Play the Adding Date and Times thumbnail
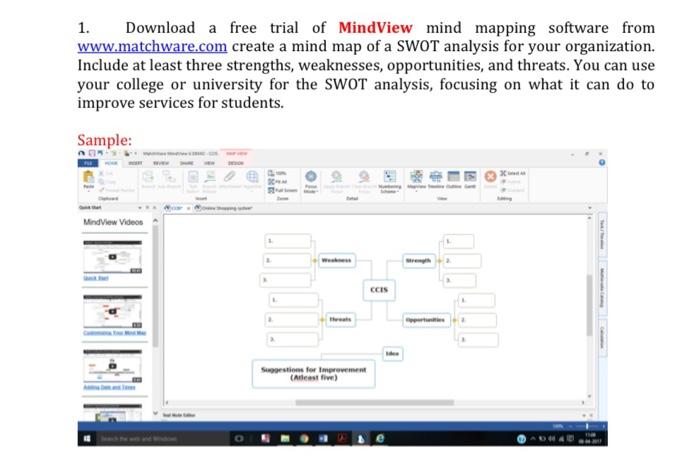Image resolution: width=700 pixels, height=458 pixels. (112, 366)
